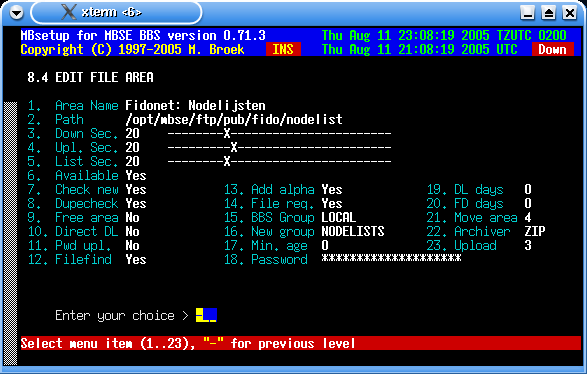Toggle the Direct DL 'No' value

click(133, 232)
